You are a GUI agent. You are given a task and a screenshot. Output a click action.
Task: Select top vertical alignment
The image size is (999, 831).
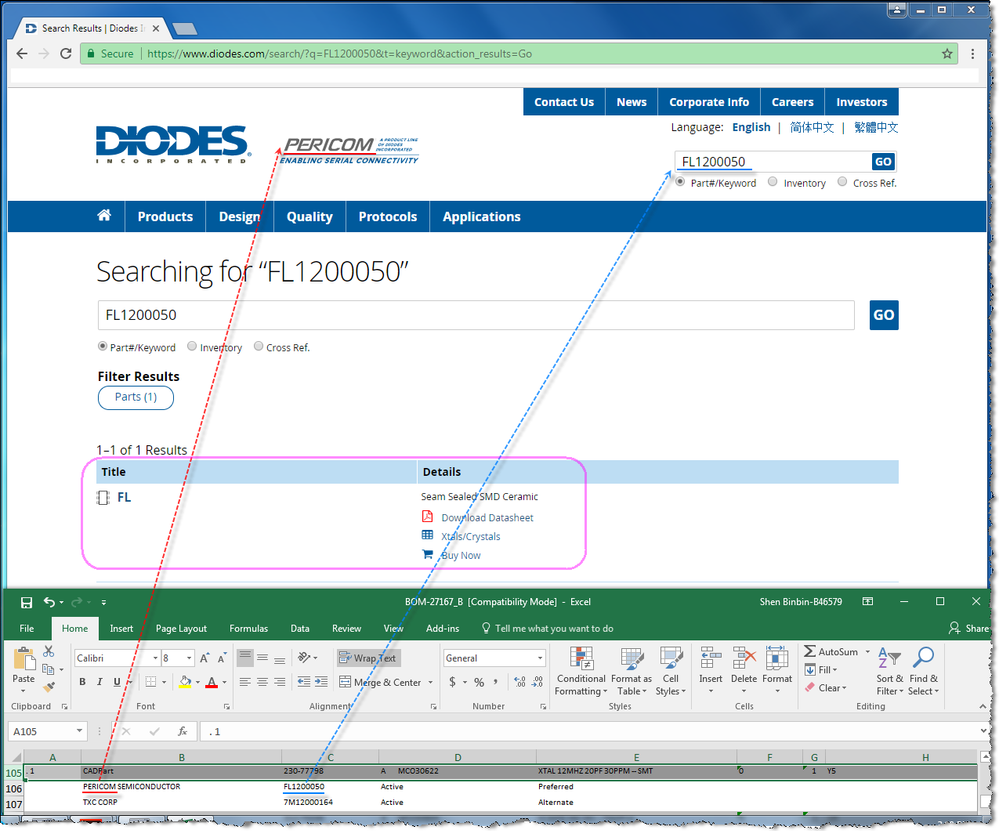point(245,658)
